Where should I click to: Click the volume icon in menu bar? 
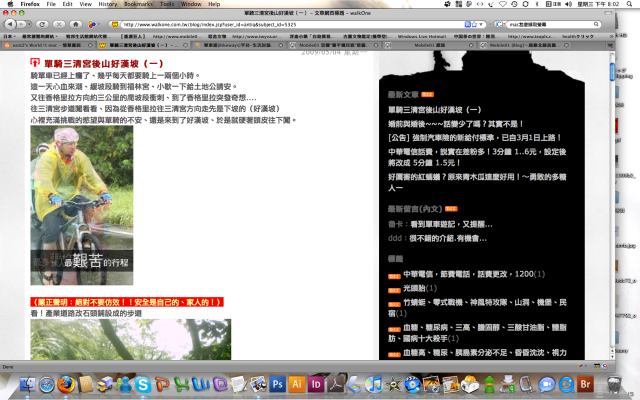568,4
